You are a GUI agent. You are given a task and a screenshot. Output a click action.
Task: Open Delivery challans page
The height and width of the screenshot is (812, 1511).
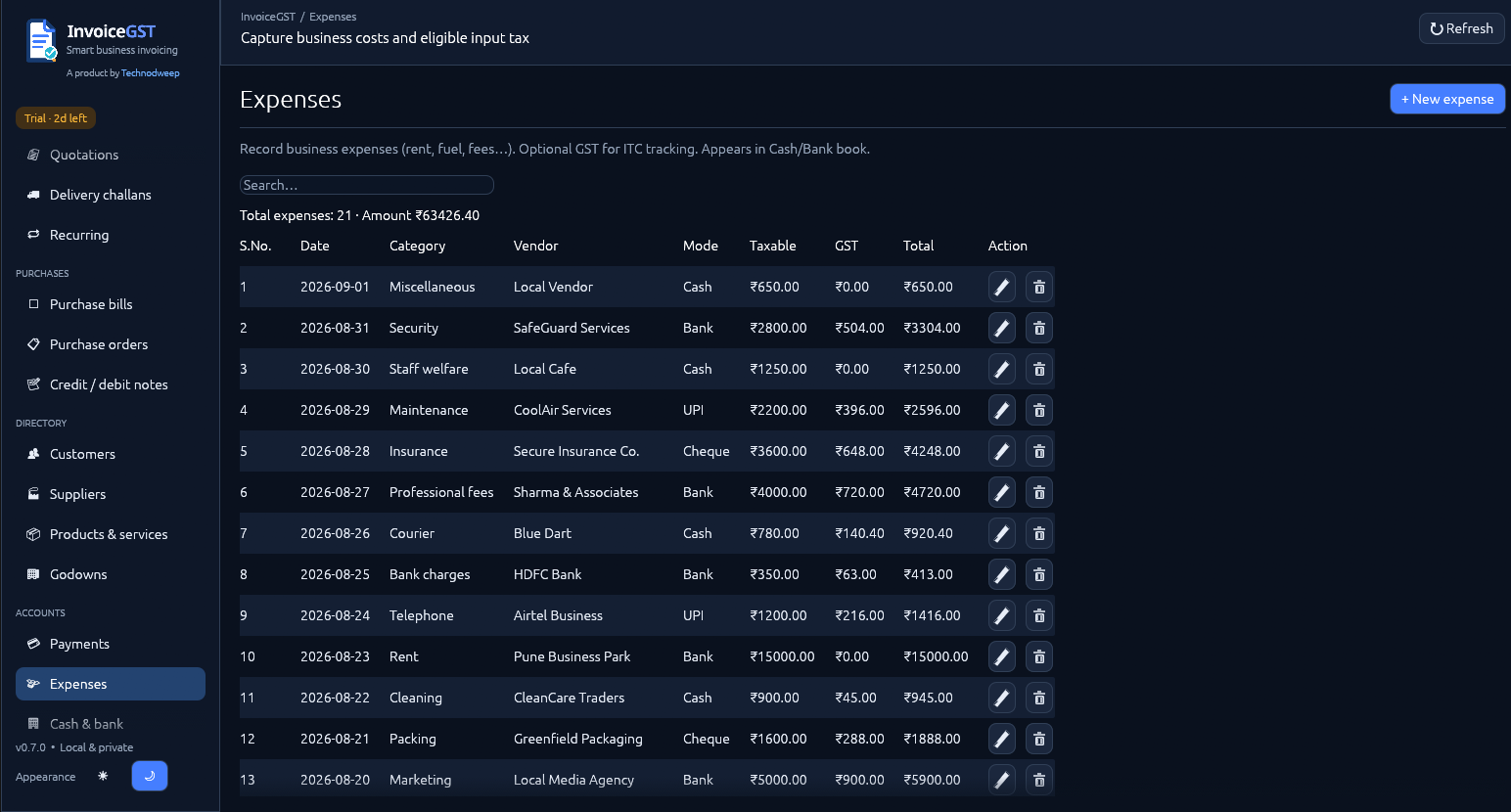coord(111,195)
